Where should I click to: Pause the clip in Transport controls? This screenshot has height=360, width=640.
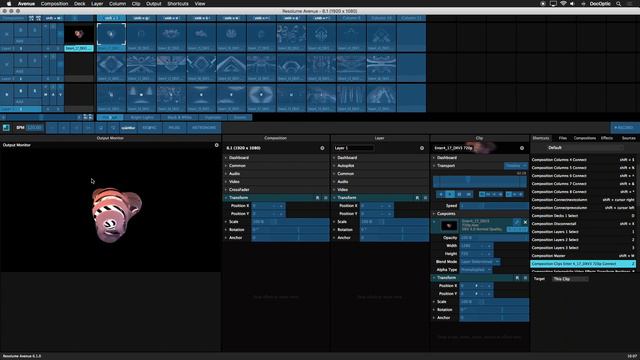459,194
